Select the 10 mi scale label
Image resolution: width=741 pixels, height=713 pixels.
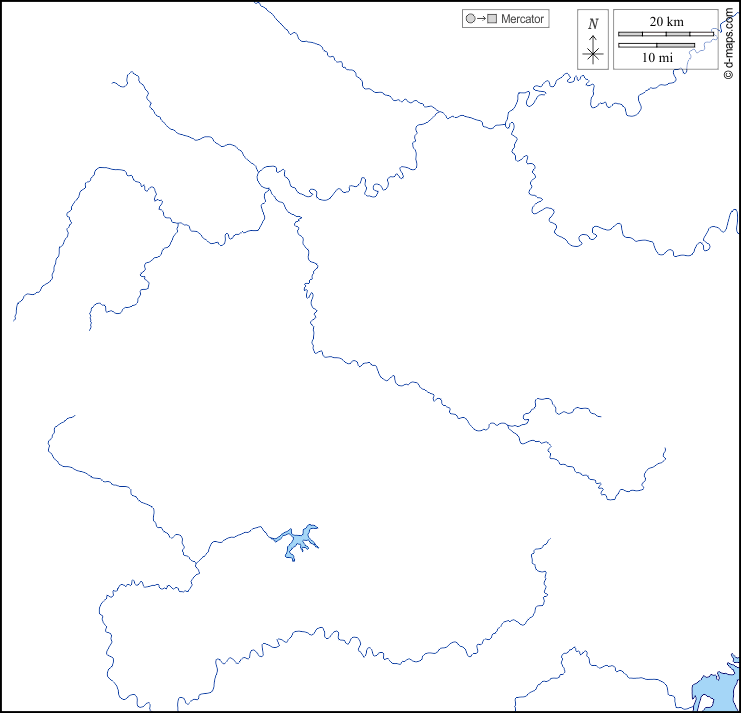pos(657,58)
